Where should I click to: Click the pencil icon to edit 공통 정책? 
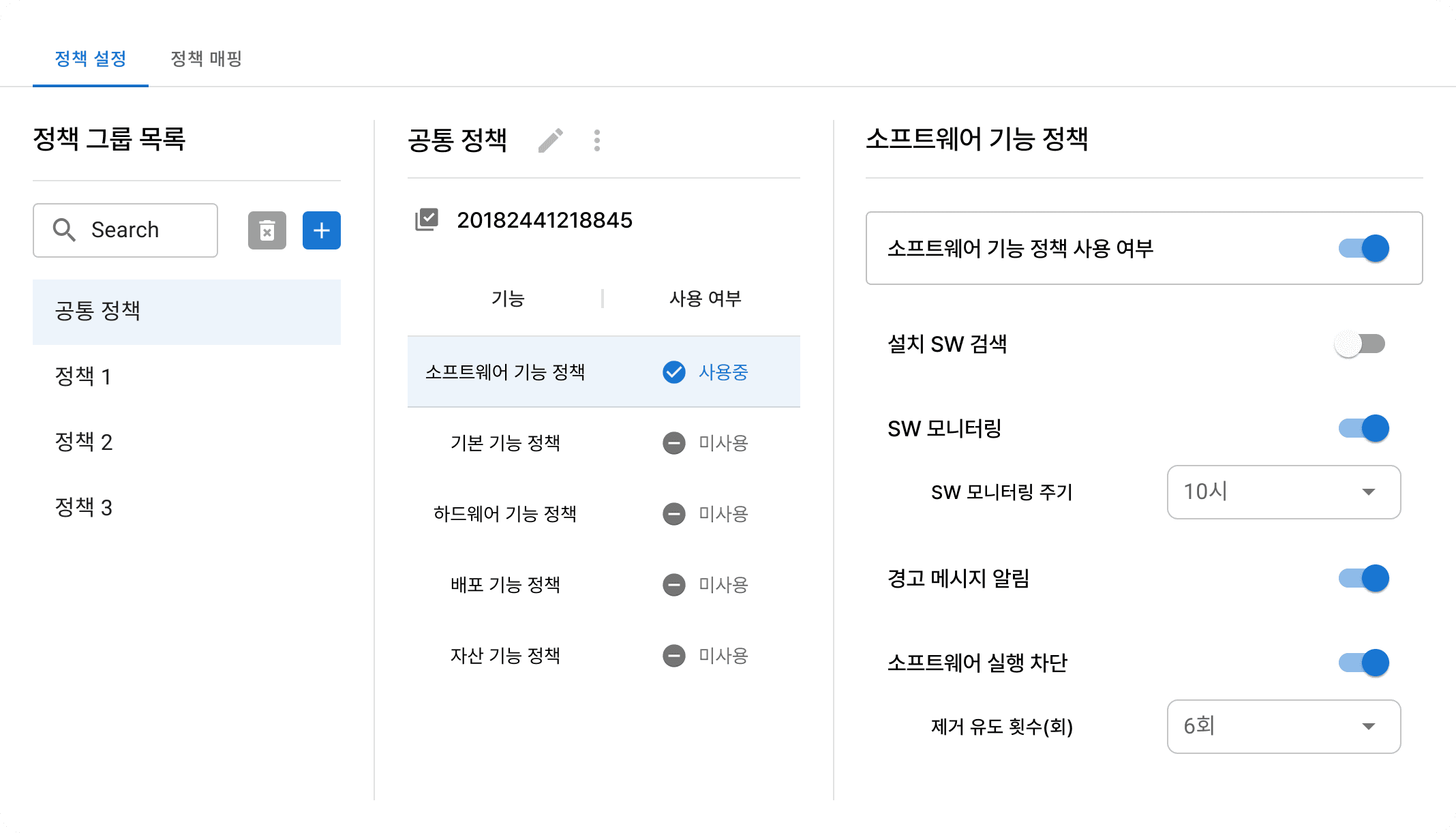549,140
